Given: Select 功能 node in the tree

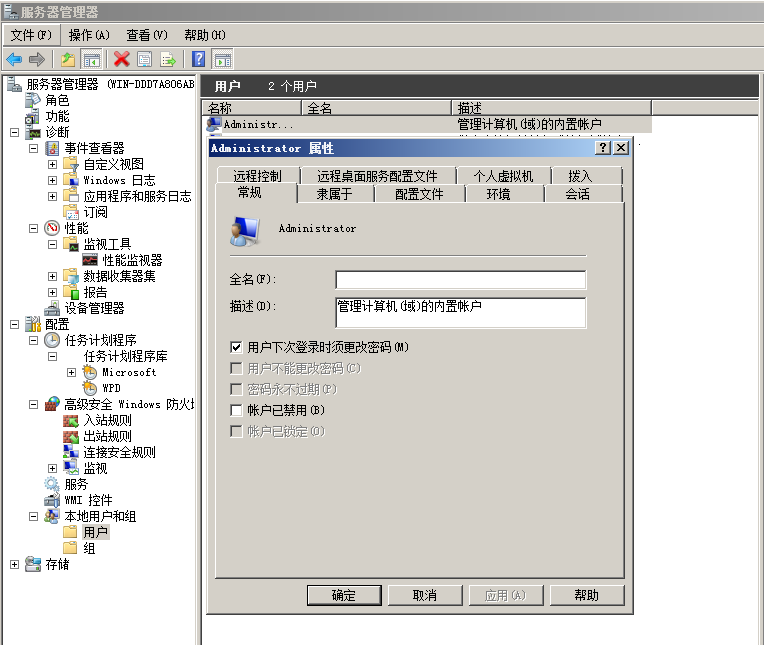Looking at the screenshot, I should (57, 116).
